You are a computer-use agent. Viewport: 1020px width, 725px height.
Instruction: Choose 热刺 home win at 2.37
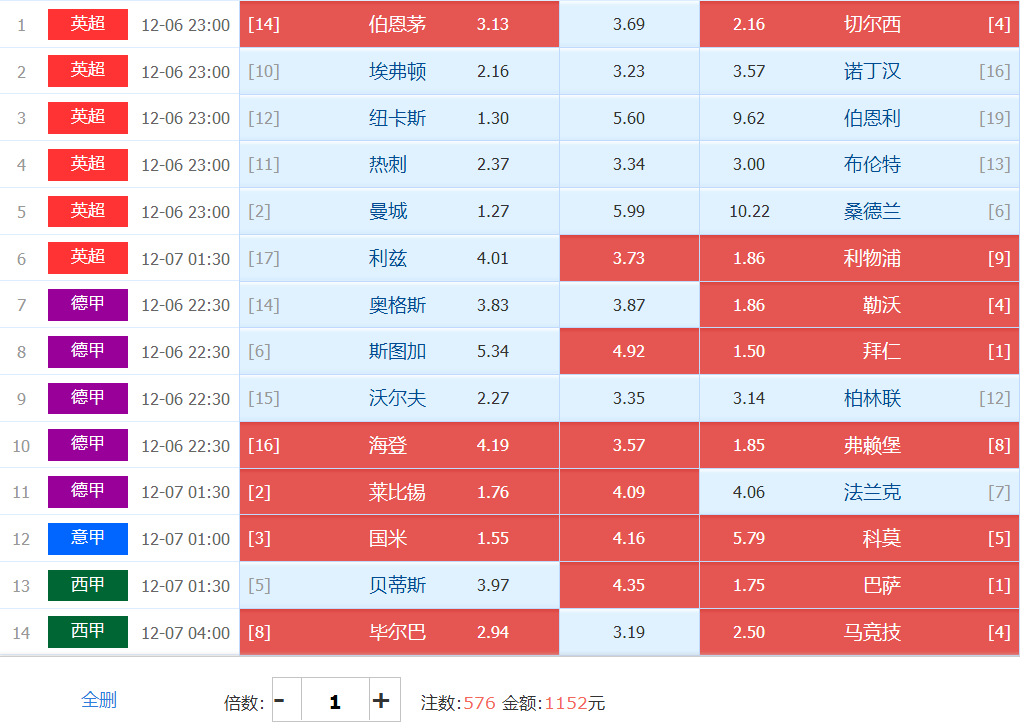pyautogui.click(x=399, y=164)
